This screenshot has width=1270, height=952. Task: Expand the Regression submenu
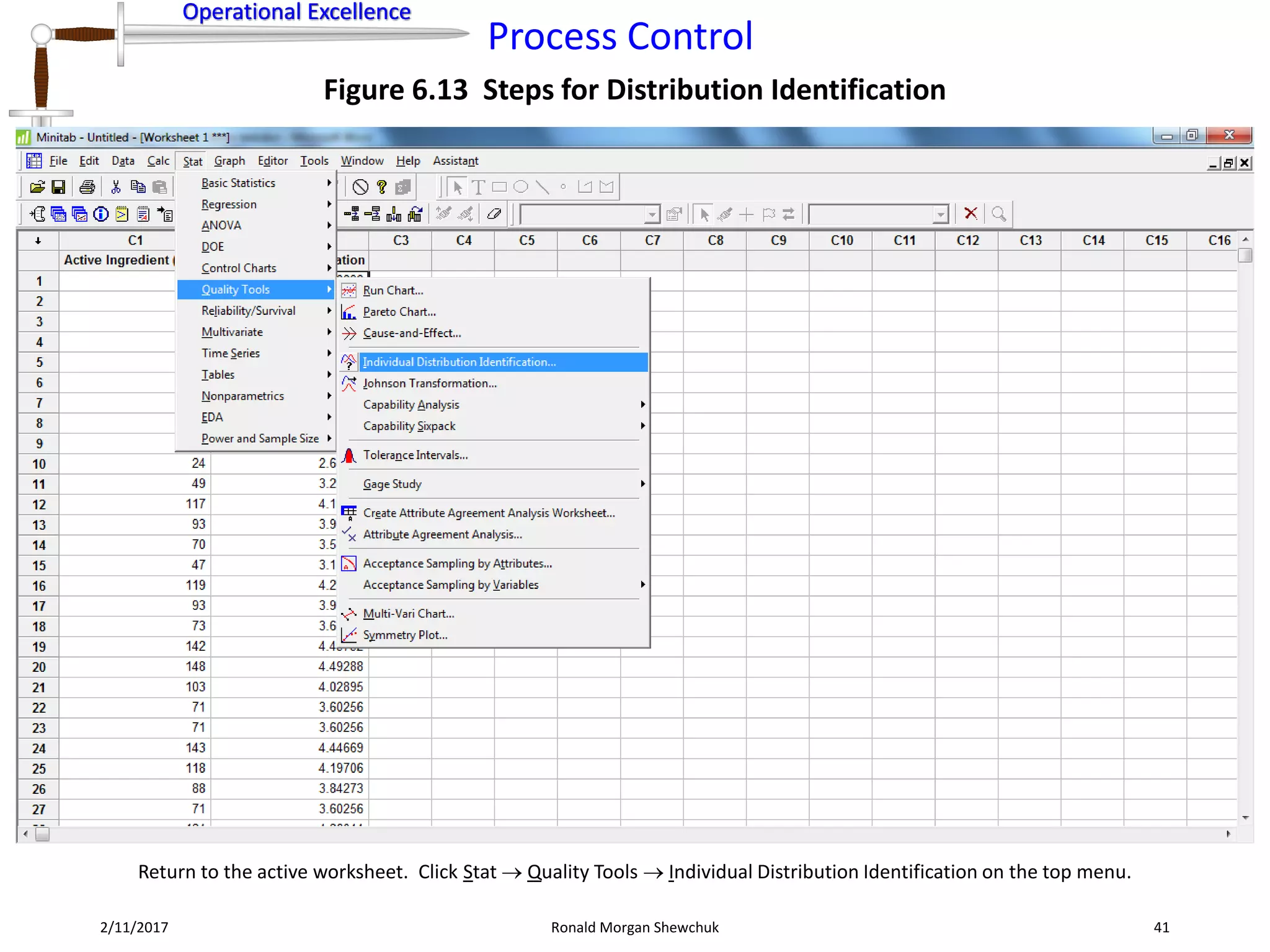[256, 205]
